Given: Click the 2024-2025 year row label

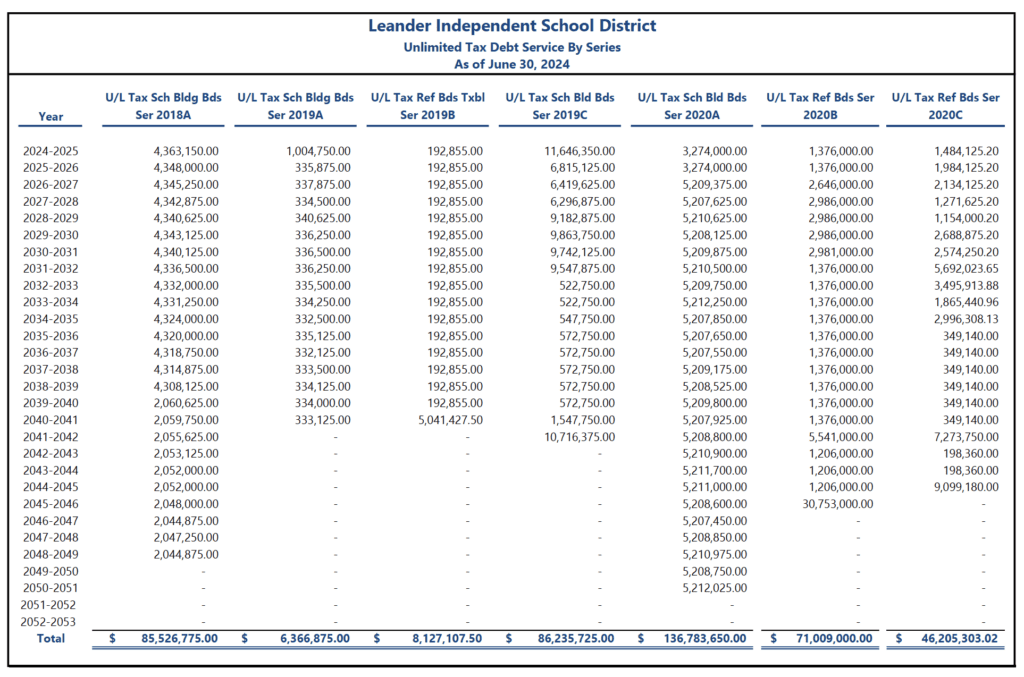Looking at the screenshot, I should point(50,151).
